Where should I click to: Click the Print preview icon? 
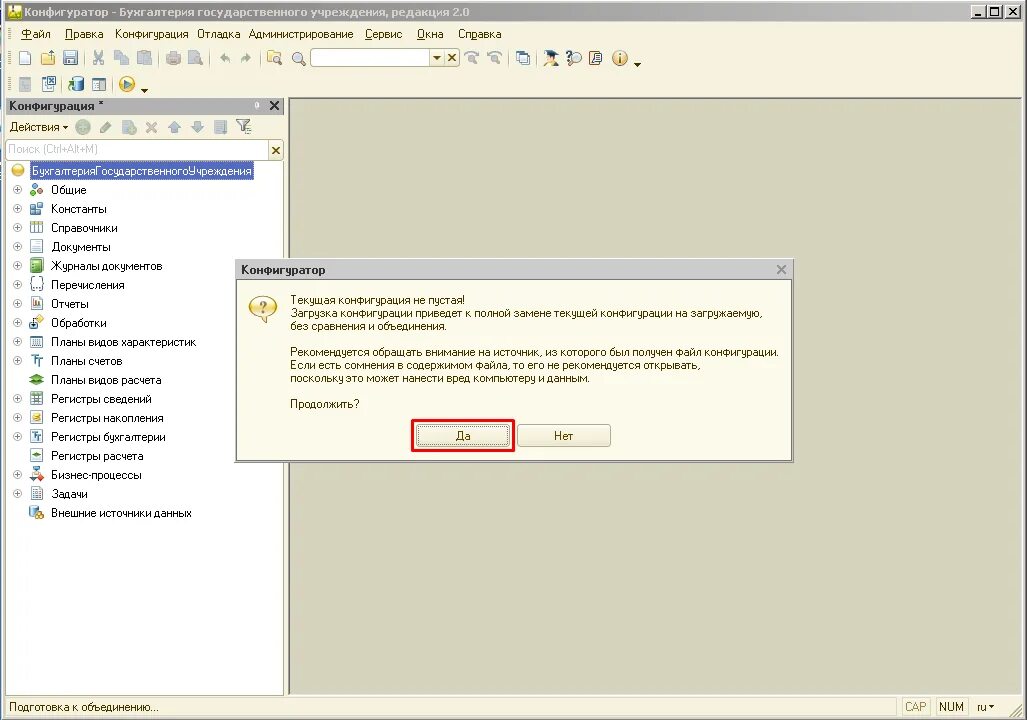pos(195,58)
